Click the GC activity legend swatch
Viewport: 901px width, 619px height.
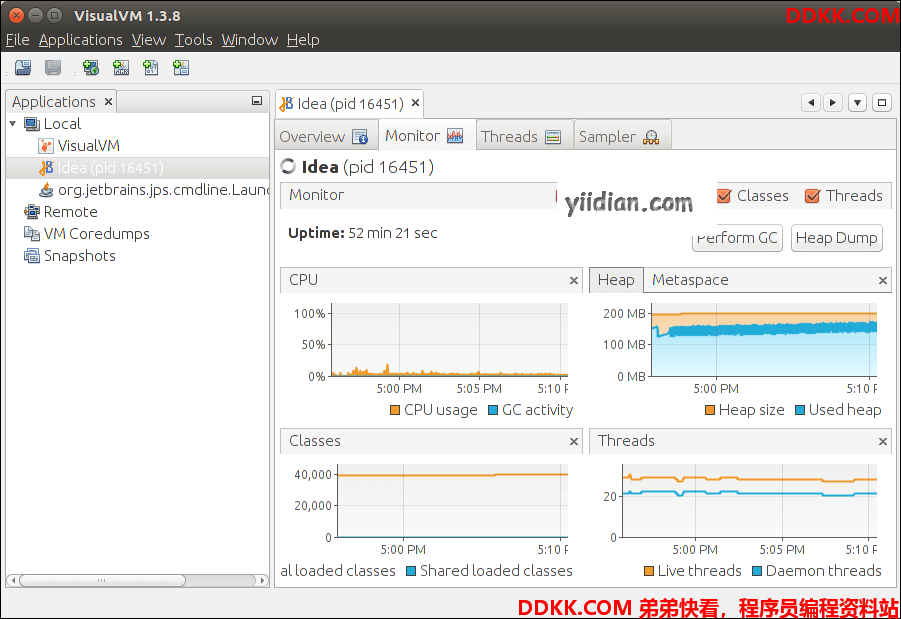coord(492,410)
